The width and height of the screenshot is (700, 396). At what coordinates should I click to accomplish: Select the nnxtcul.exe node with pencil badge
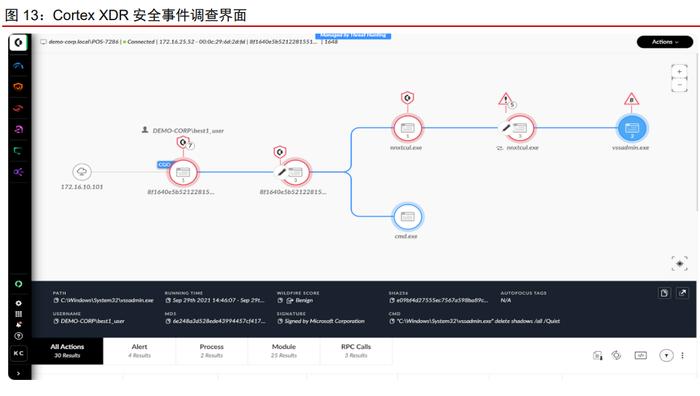pyautogui.click(x=519, y=128)
